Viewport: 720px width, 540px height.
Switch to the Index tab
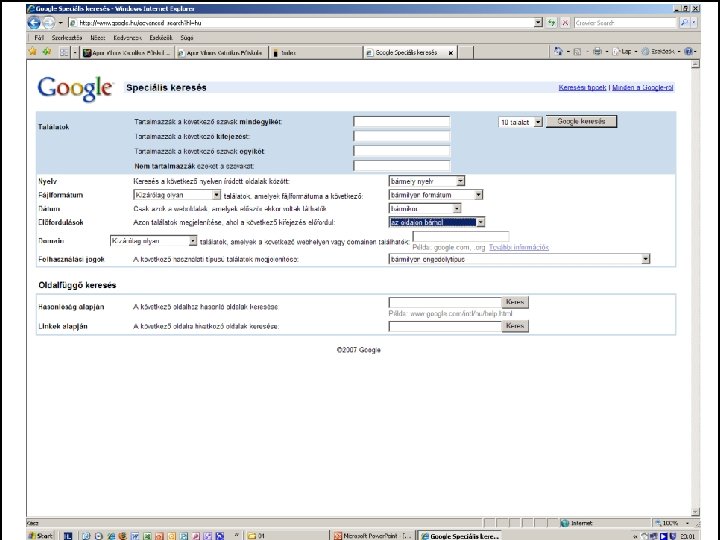point(316,53)
